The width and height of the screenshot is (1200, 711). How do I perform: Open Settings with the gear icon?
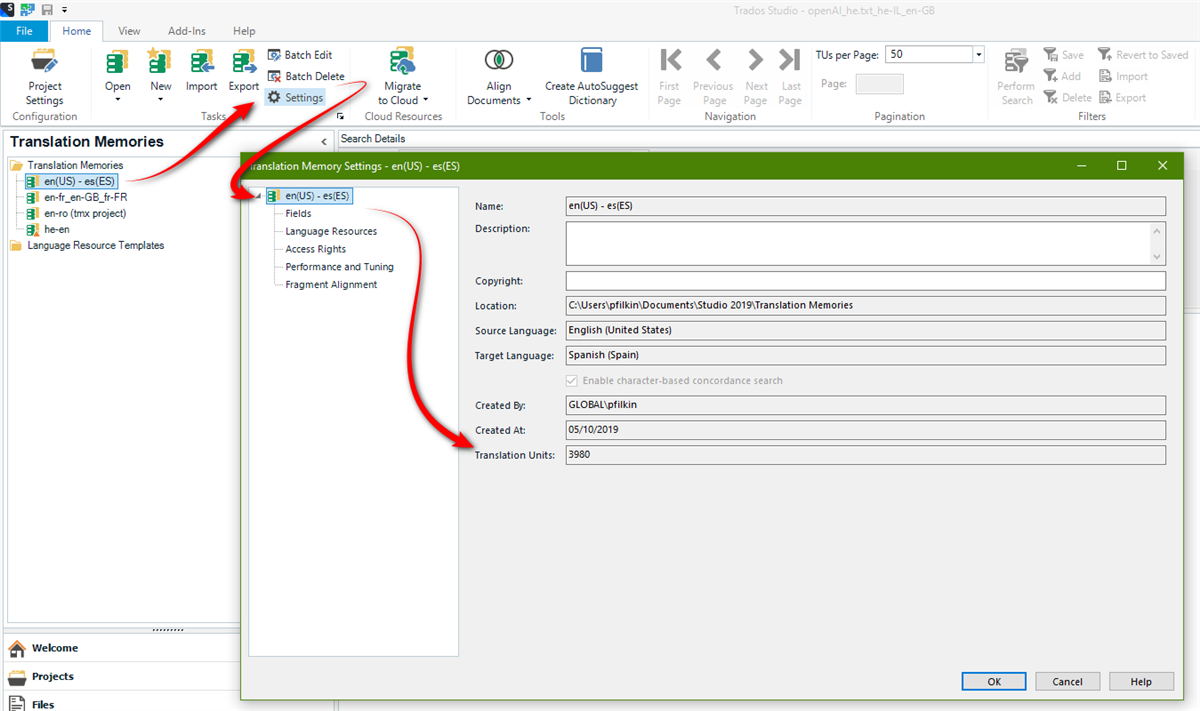coord(295,98)
